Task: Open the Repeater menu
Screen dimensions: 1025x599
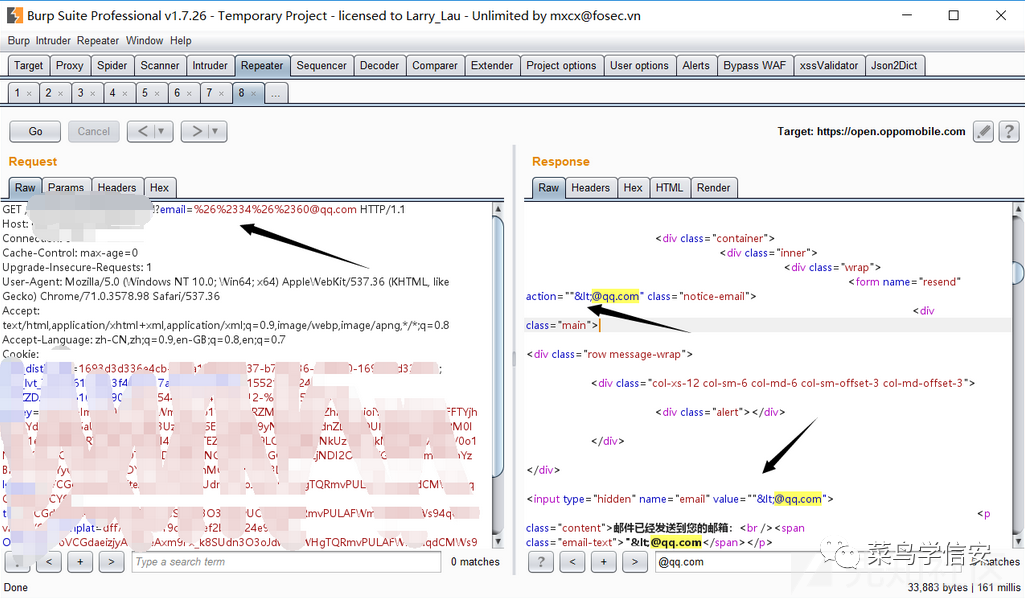Action: click(x=98, y=41)
